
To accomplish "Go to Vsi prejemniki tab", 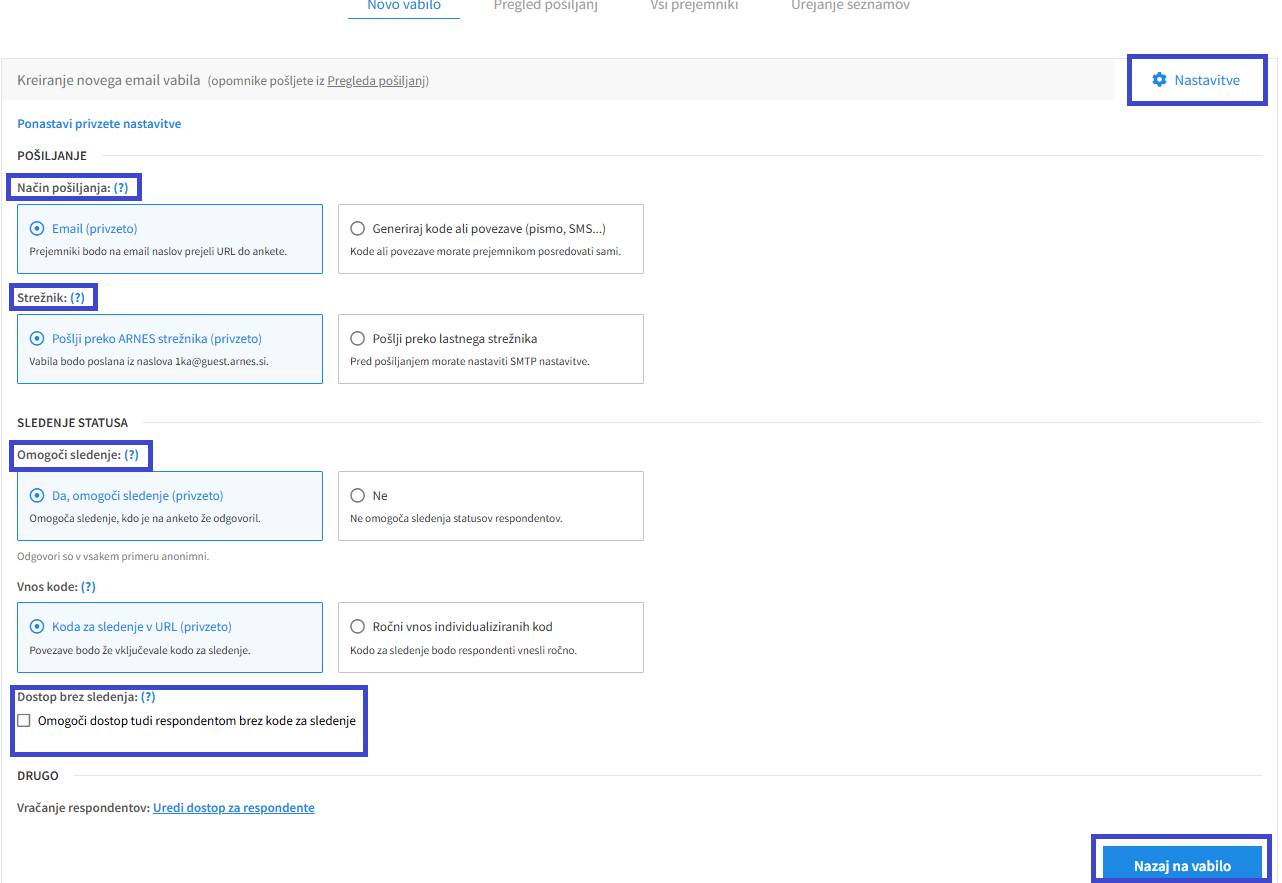I will [x=694, y=6].
